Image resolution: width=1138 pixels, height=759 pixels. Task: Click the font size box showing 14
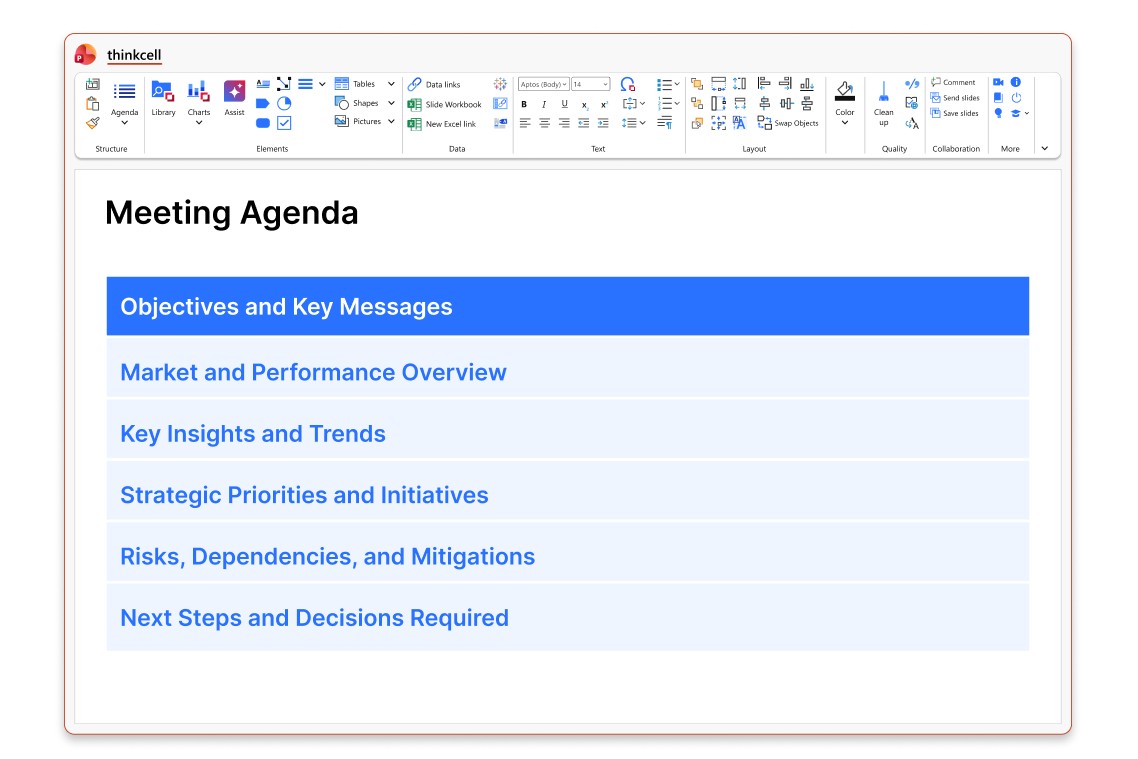(590, 84)
